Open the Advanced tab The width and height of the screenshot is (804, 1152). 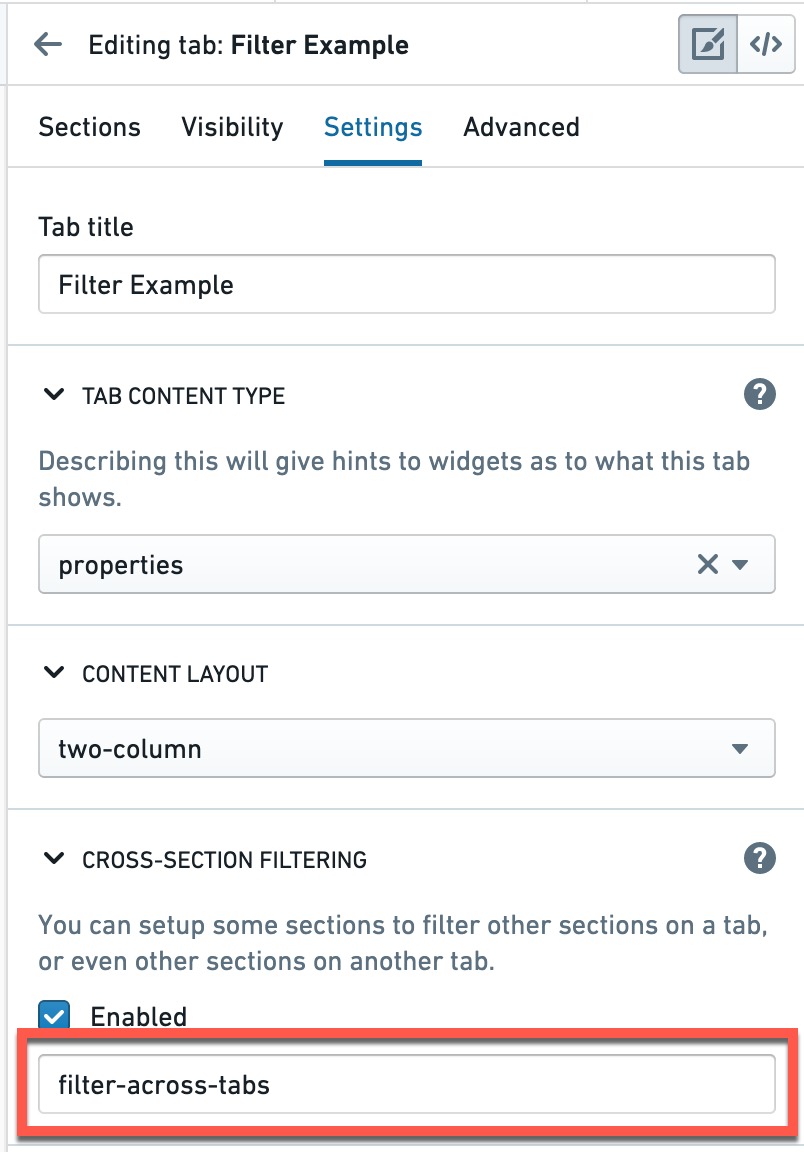coord(521,127)
